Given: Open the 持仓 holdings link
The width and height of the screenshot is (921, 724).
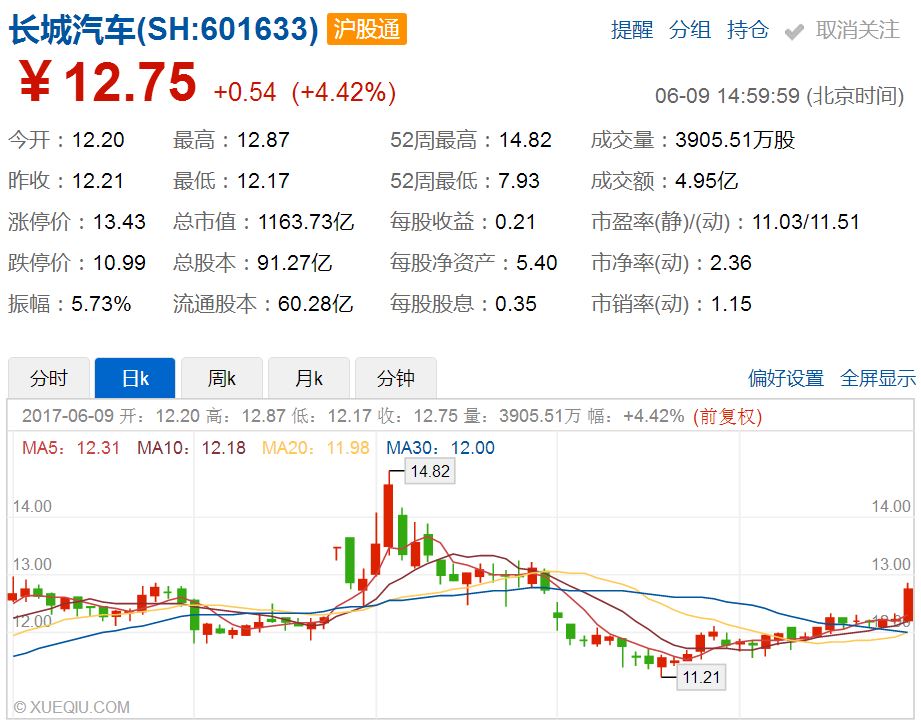Looking at the screenshot, I should click(x=747, y=29).
